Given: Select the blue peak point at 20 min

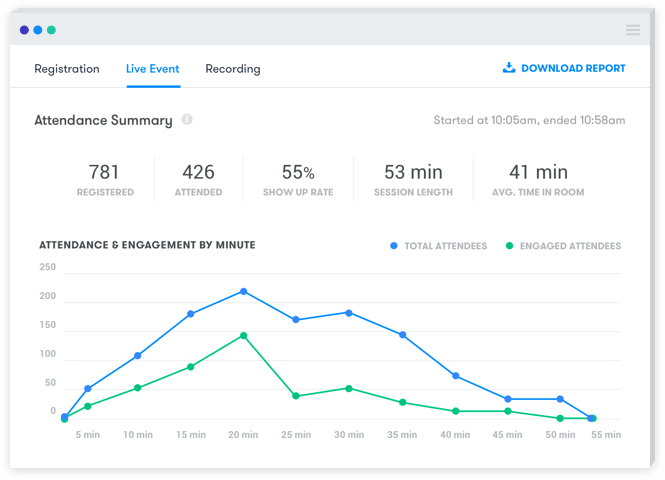Looking at the screenshot, I should click(x=243, y=291).
